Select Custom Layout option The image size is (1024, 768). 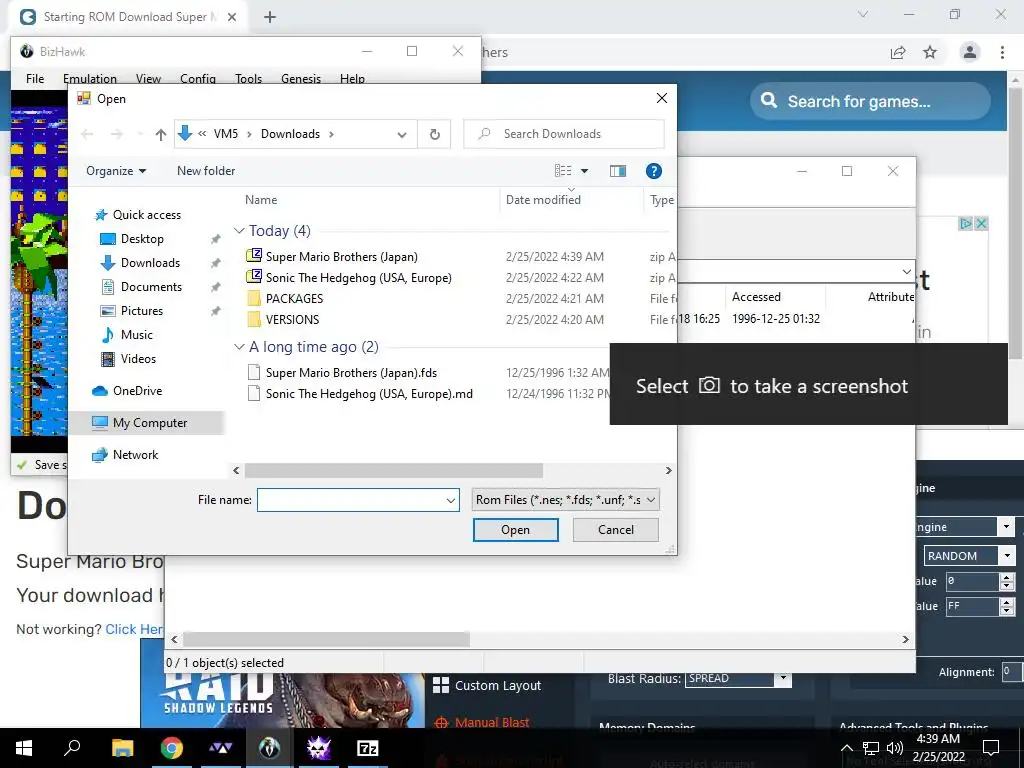(x=487, y=686)
